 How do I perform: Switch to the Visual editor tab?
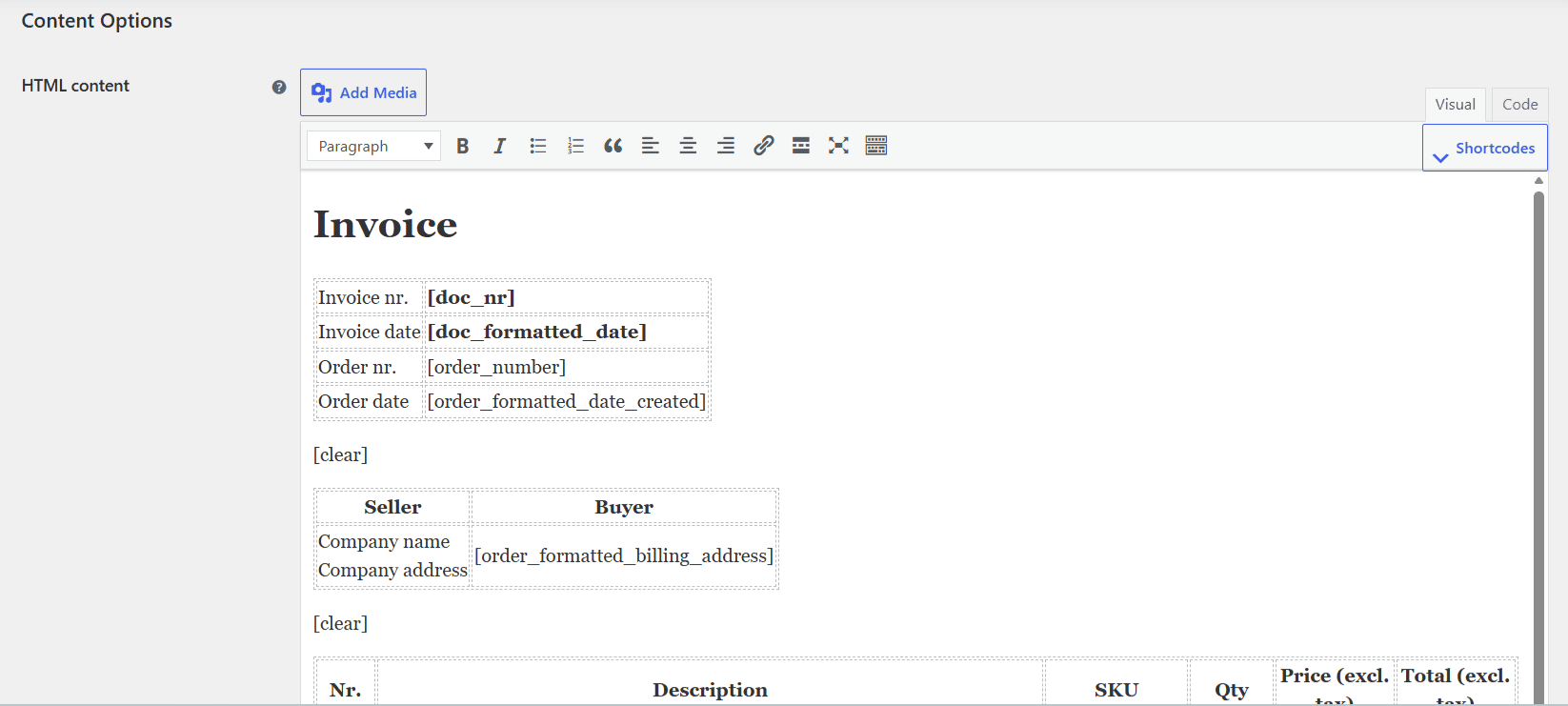(x=1455, y=104)
